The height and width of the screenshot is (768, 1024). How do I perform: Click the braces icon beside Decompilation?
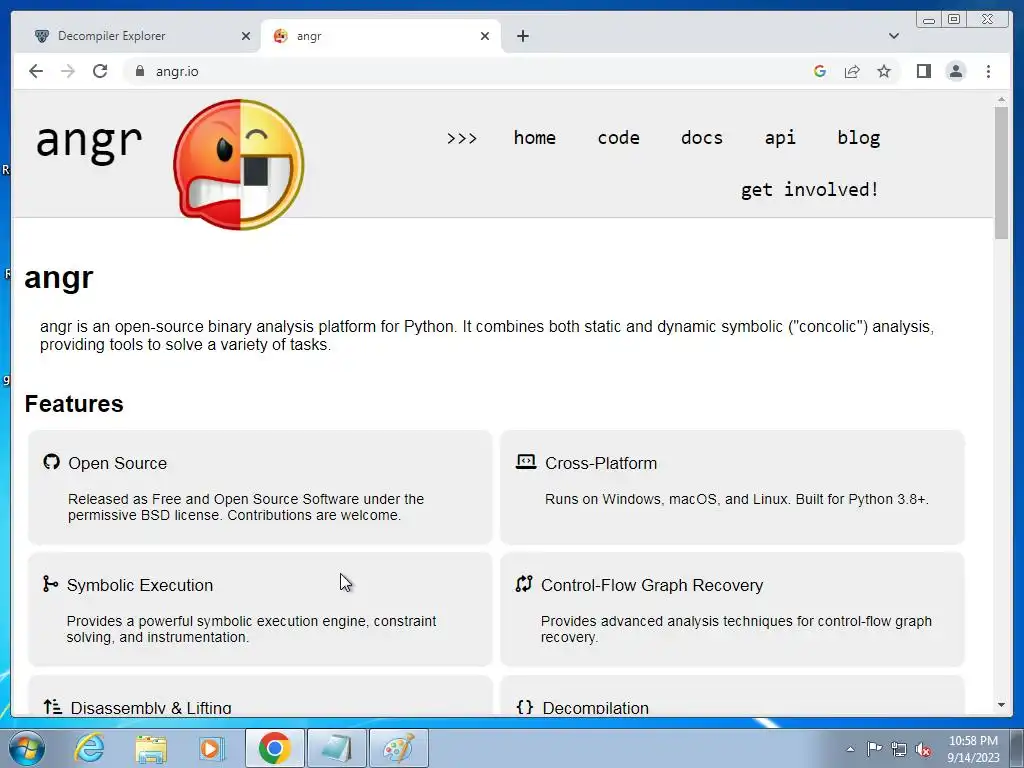pos(524,707)
